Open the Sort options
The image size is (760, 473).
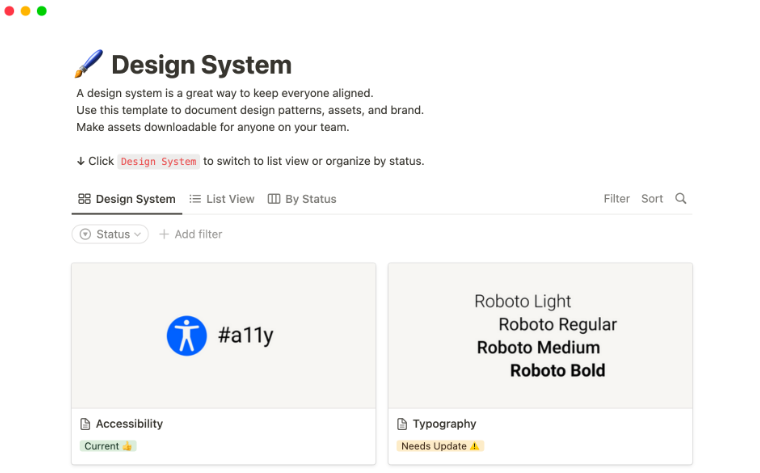click(x=652, y=199)
